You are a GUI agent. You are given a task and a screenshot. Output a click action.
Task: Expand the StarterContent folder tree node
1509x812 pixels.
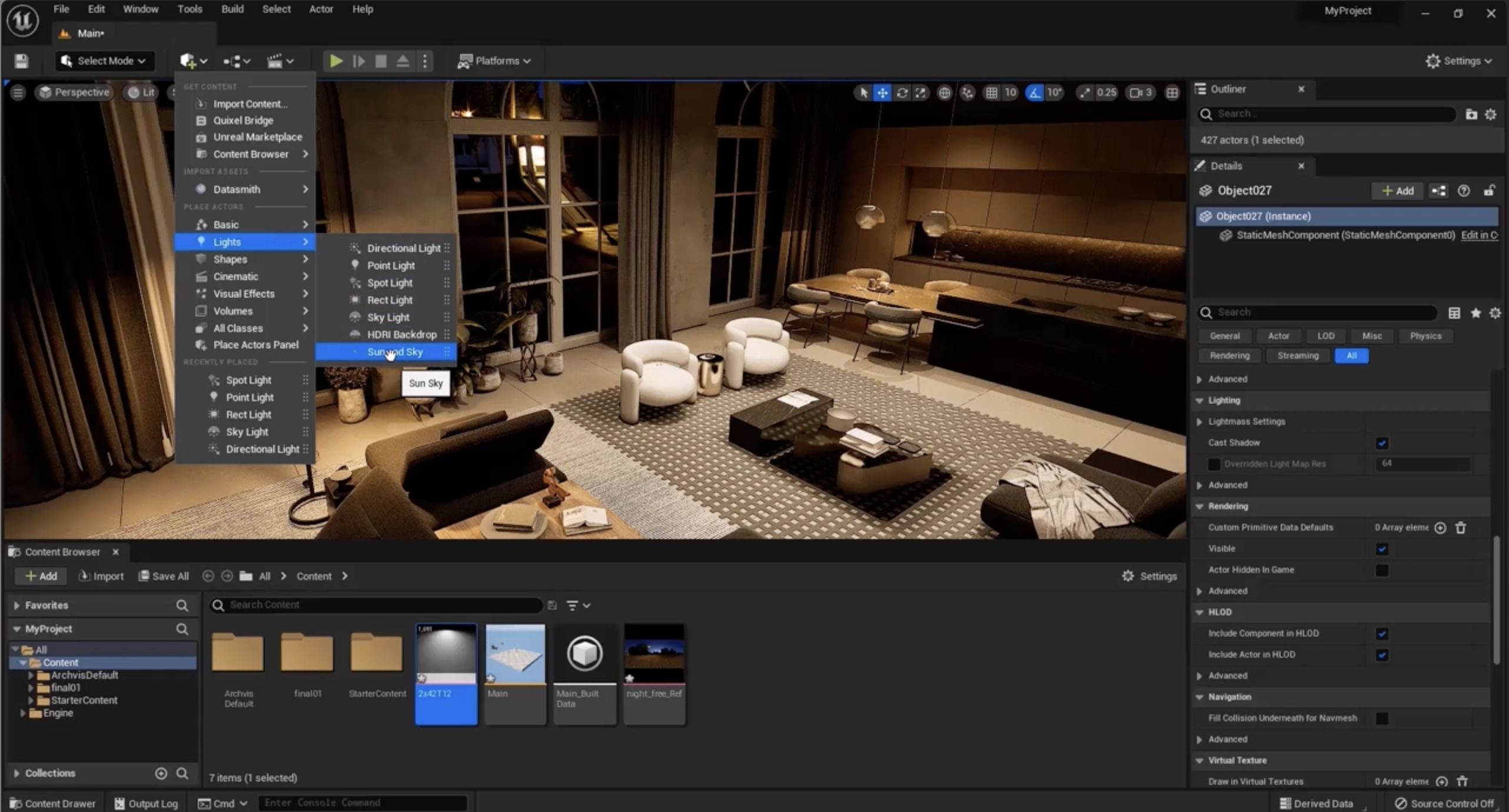tap(31, 700)
